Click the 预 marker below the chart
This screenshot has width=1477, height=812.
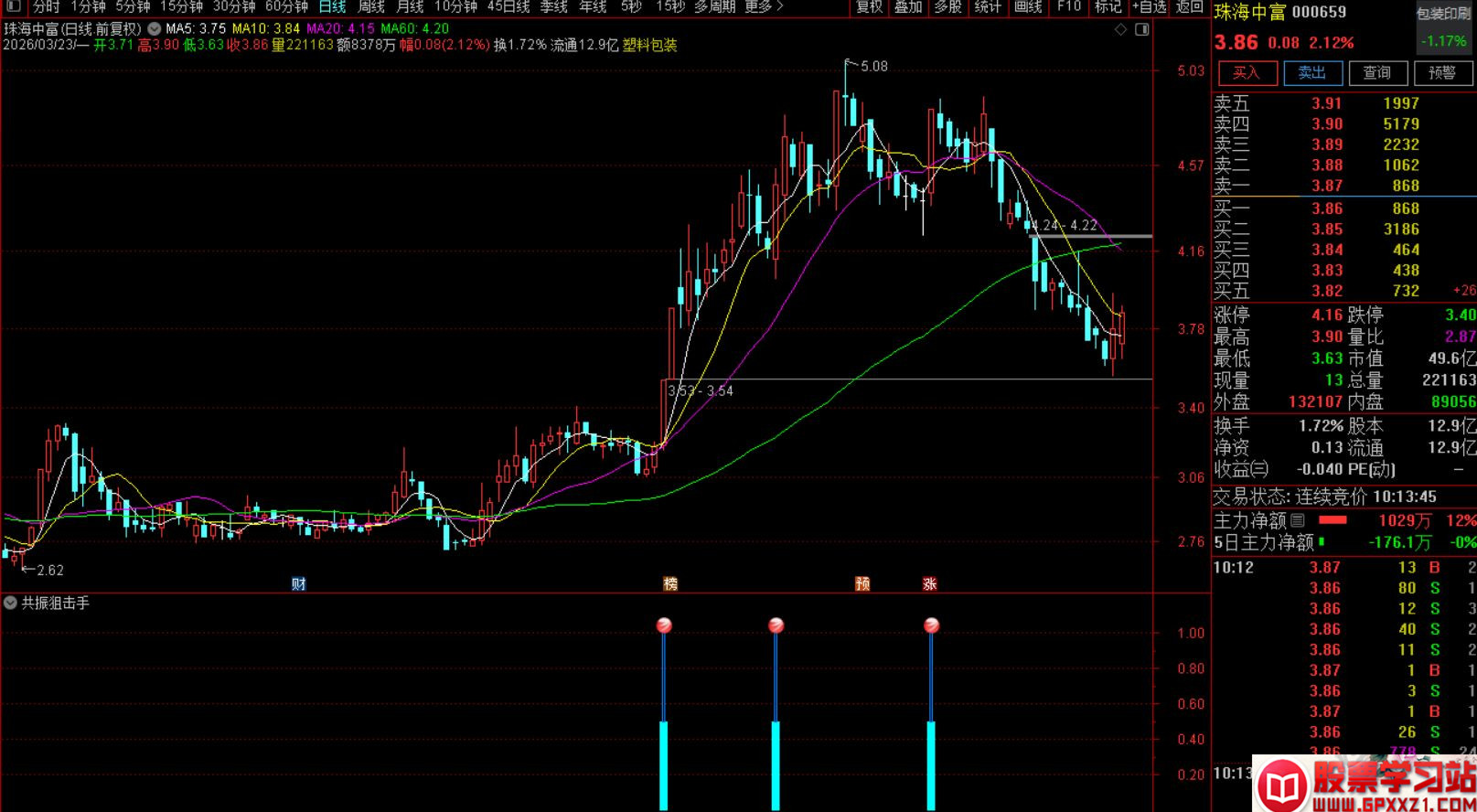click(x=862, y=583)
